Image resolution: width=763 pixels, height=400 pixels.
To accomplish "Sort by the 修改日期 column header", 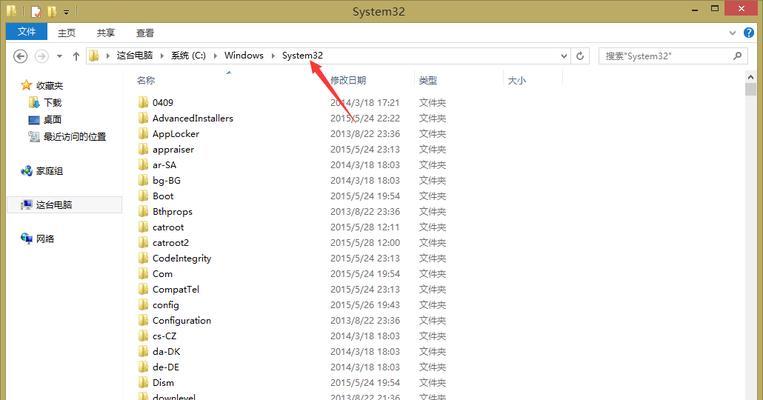I will click(348, 80).
